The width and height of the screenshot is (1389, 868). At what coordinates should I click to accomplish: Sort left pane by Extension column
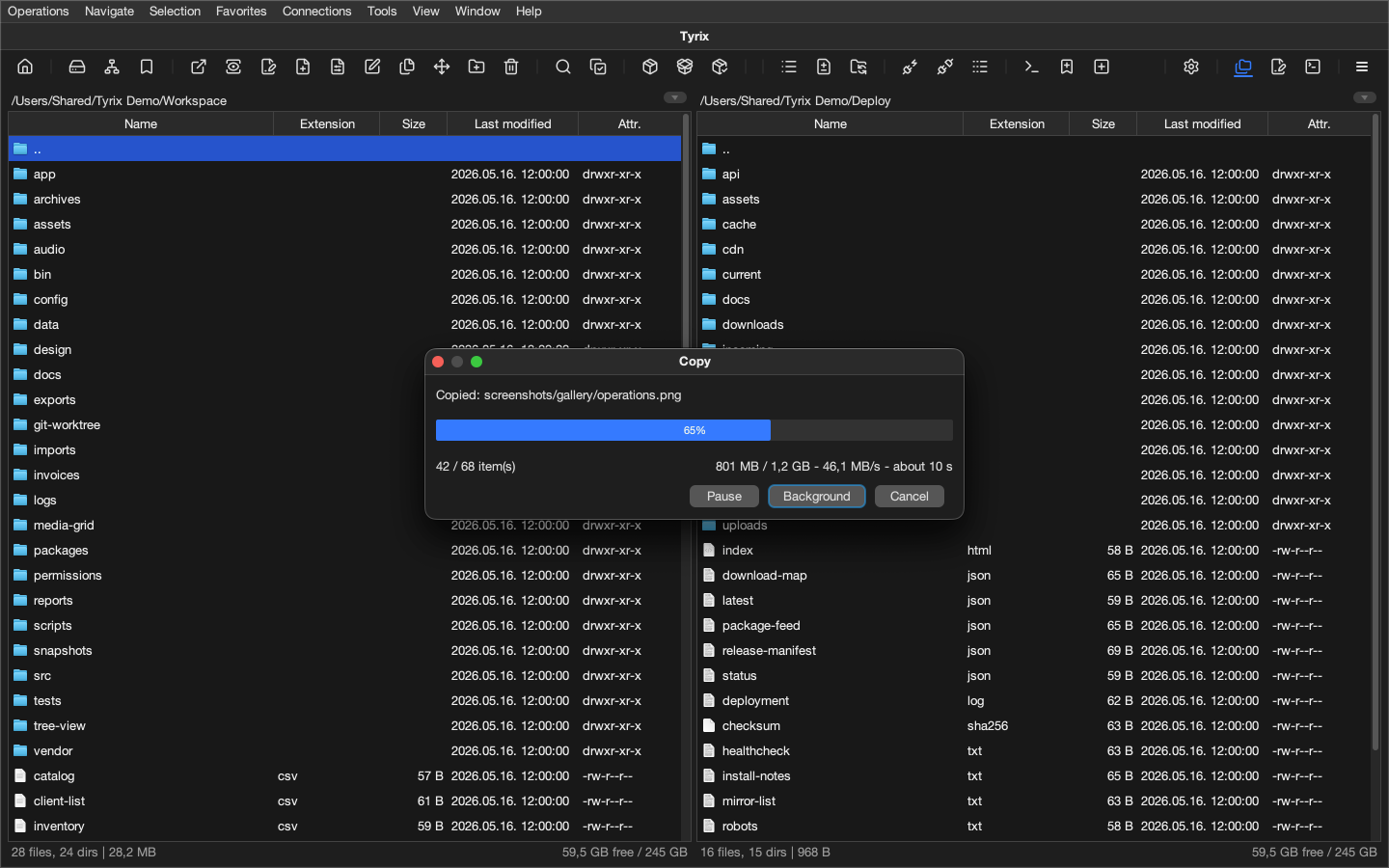tap(327, 123)
